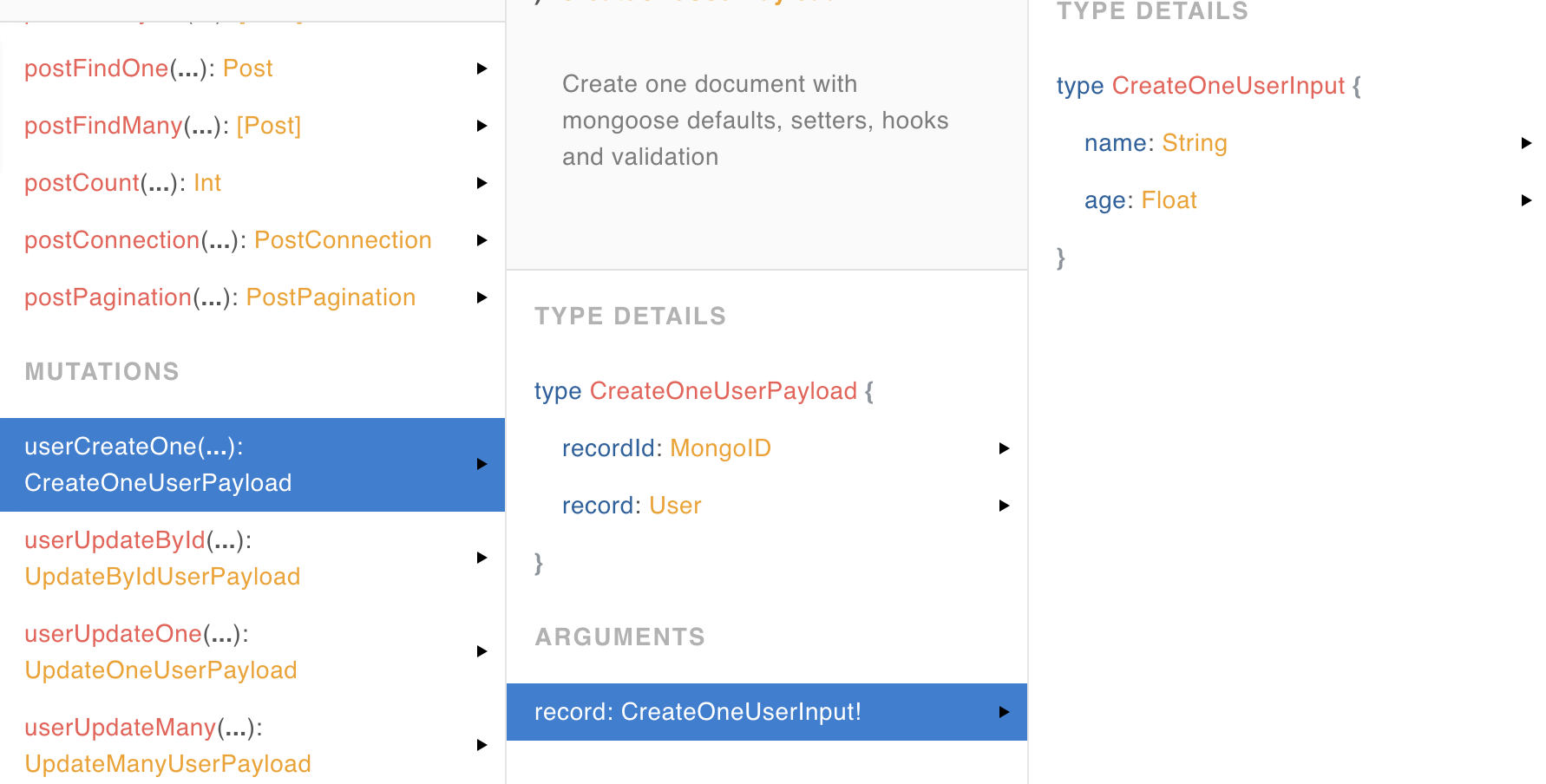Open the postCount query

click(x=252, y=183)
